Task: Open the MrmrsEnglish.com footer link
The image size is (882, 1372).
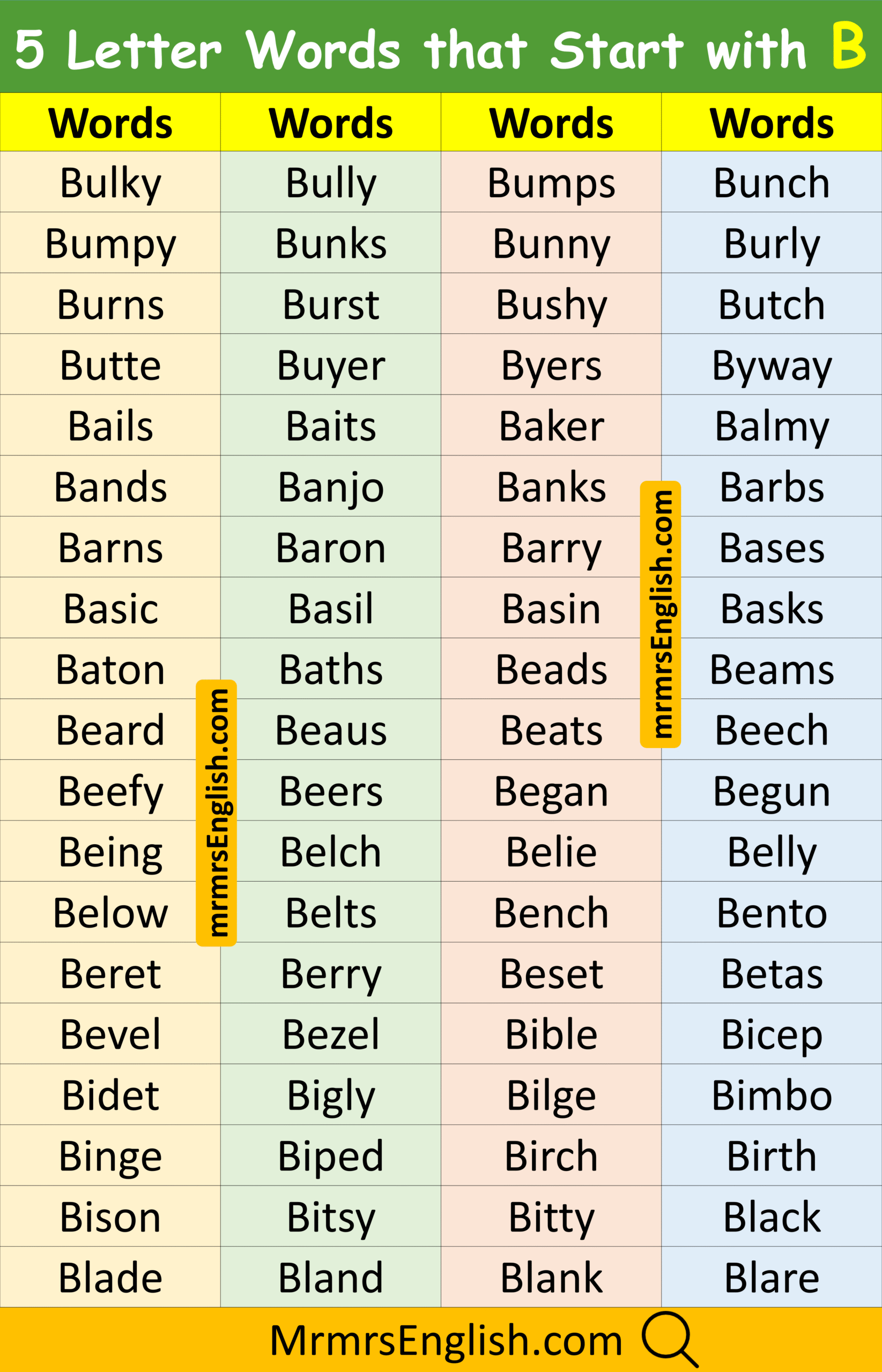Action: [x=446, y=1340]
